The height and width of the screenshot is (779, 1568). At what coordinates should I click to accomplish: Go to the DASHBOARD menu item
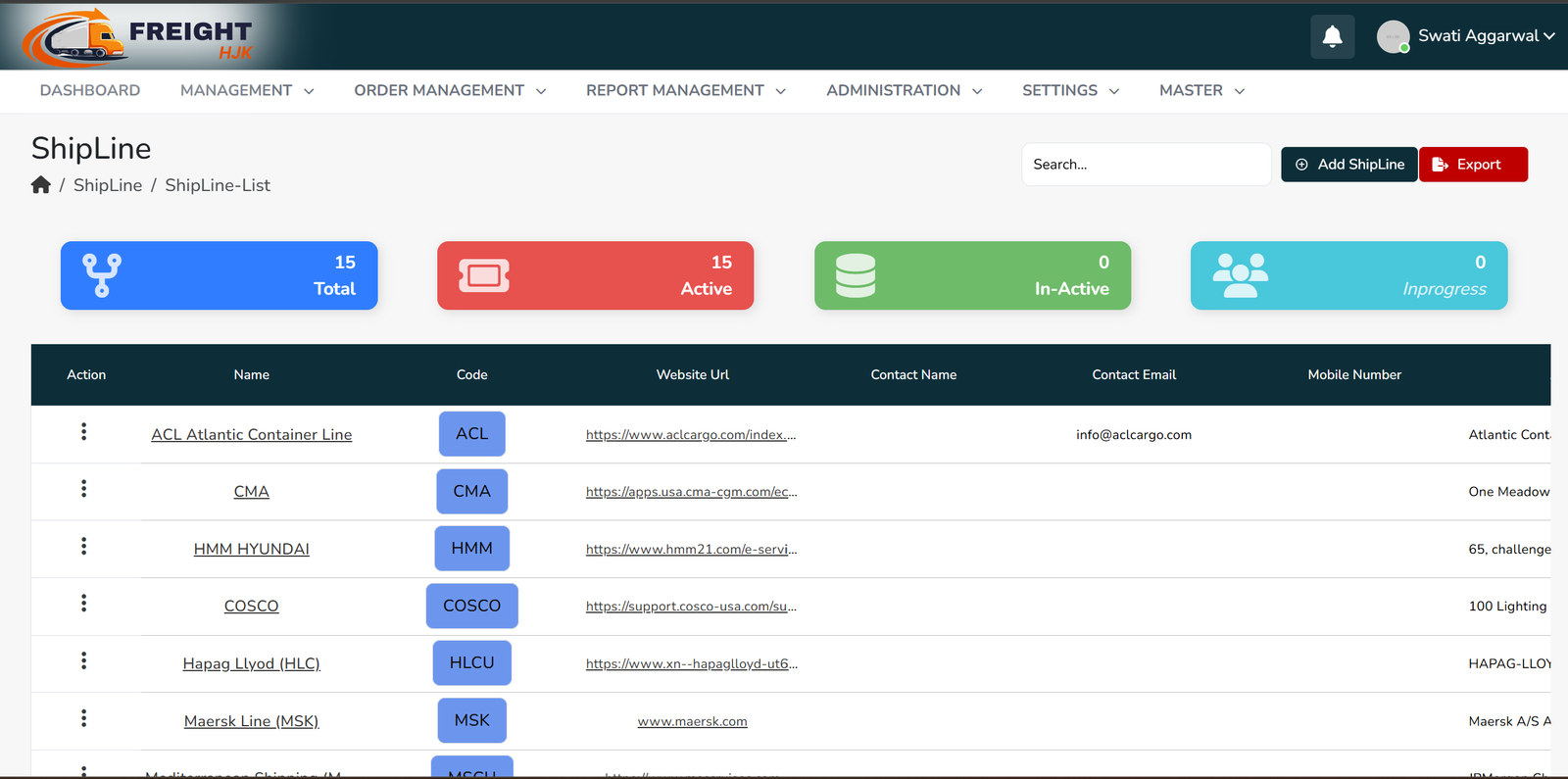(x=90, y=90)
